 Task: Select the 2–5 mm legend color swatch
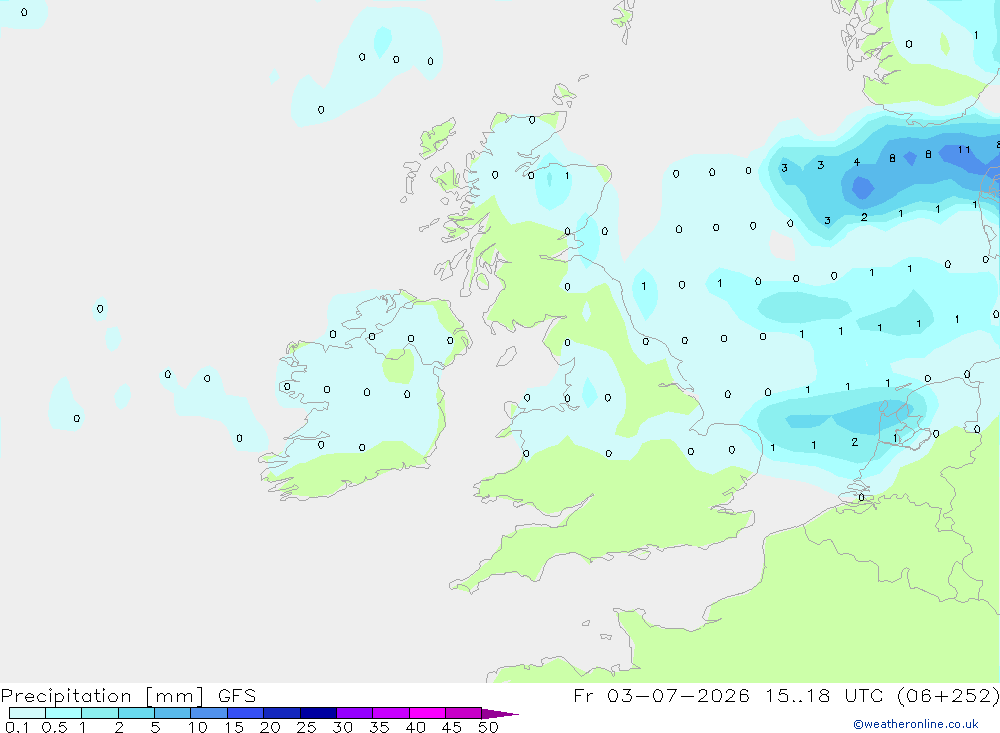136,713
